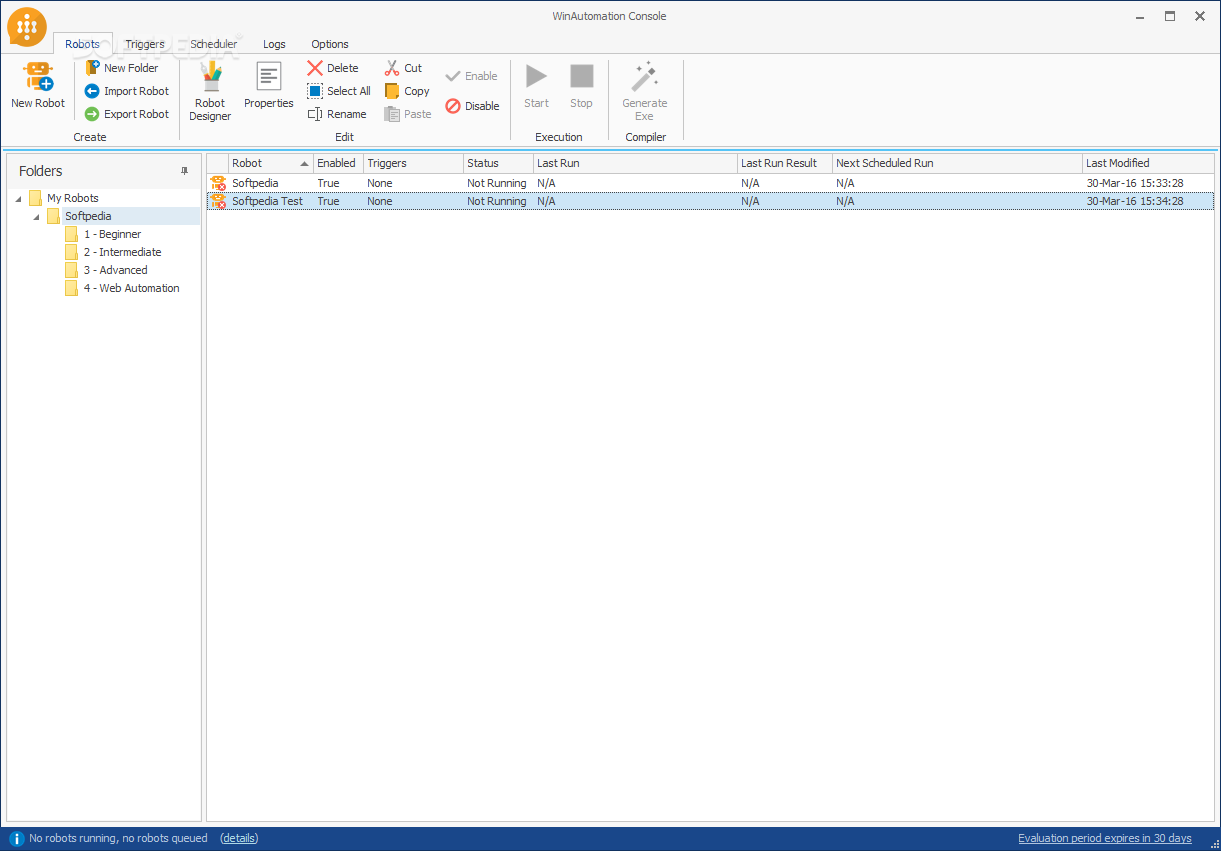
Task: Click robot icon of Softpedia Test row
Action: click(218, 201)
